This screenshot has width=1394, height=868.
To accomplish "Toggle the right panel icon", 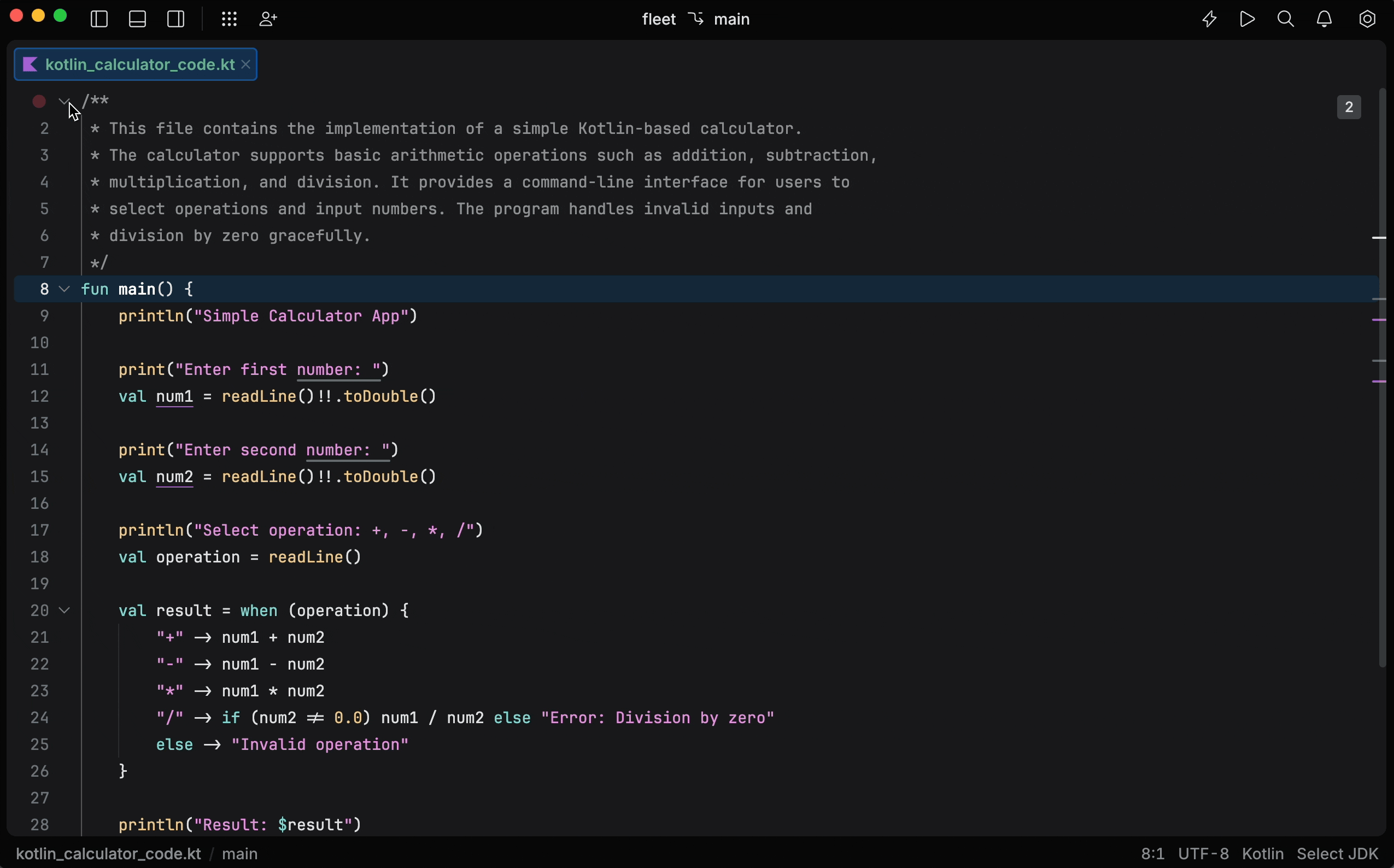I will tap(175, 19).
